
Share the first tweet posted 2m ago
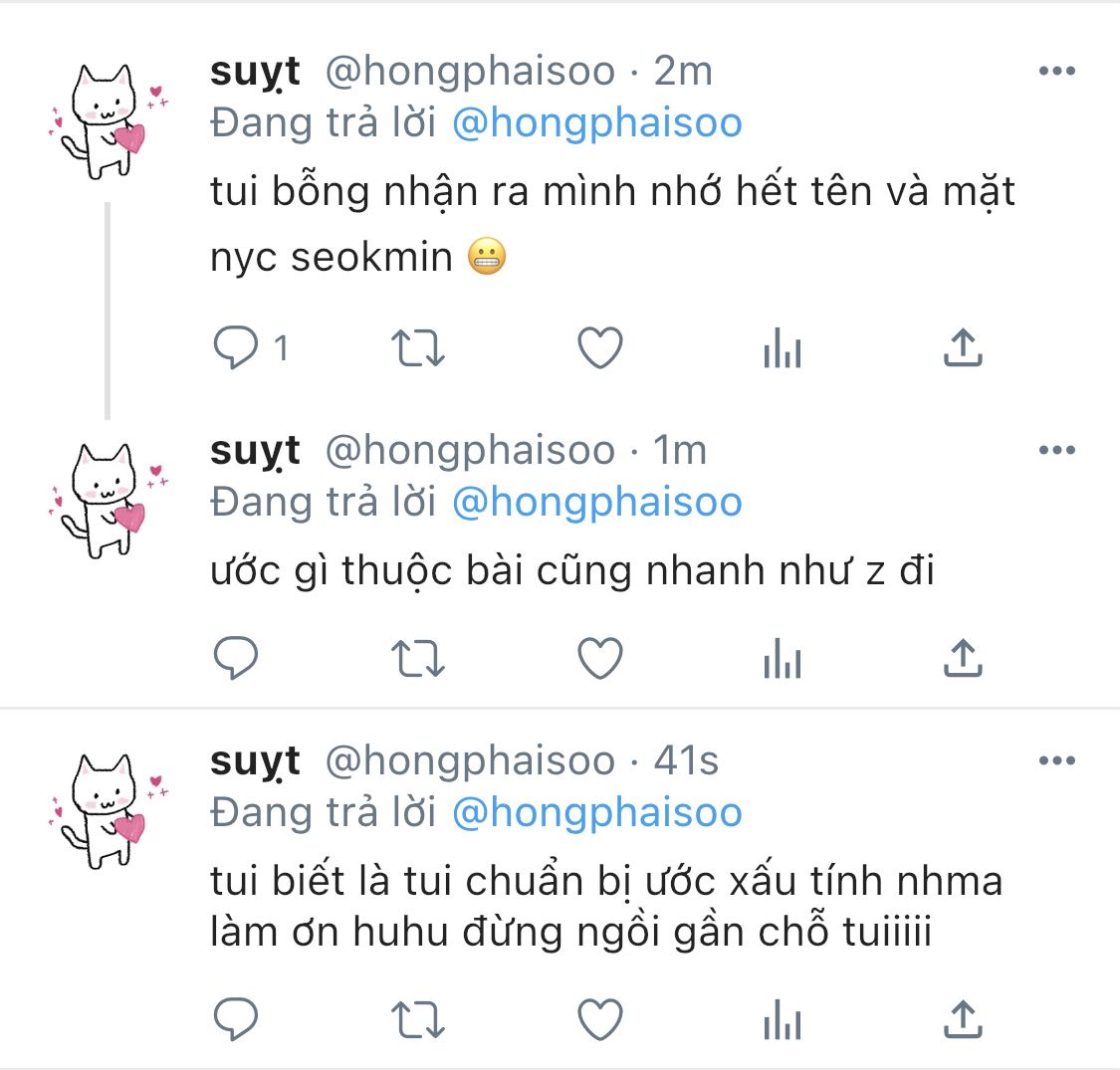click(963, 347)
